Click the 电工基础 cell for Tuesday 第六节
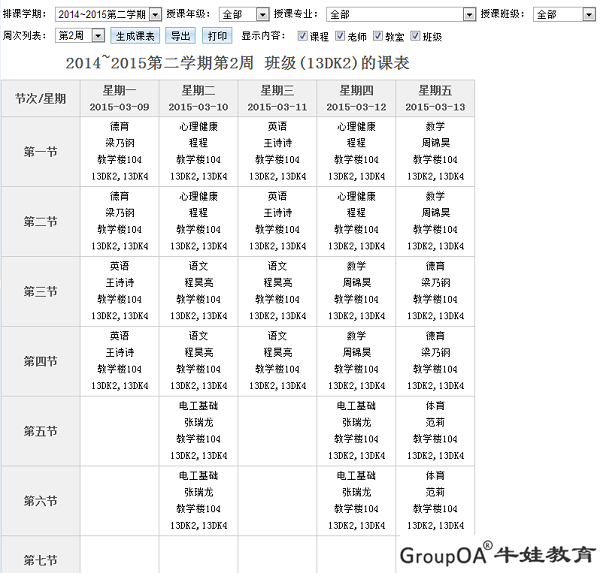Viewport: 600px width, 573px height. pos(198,501)
